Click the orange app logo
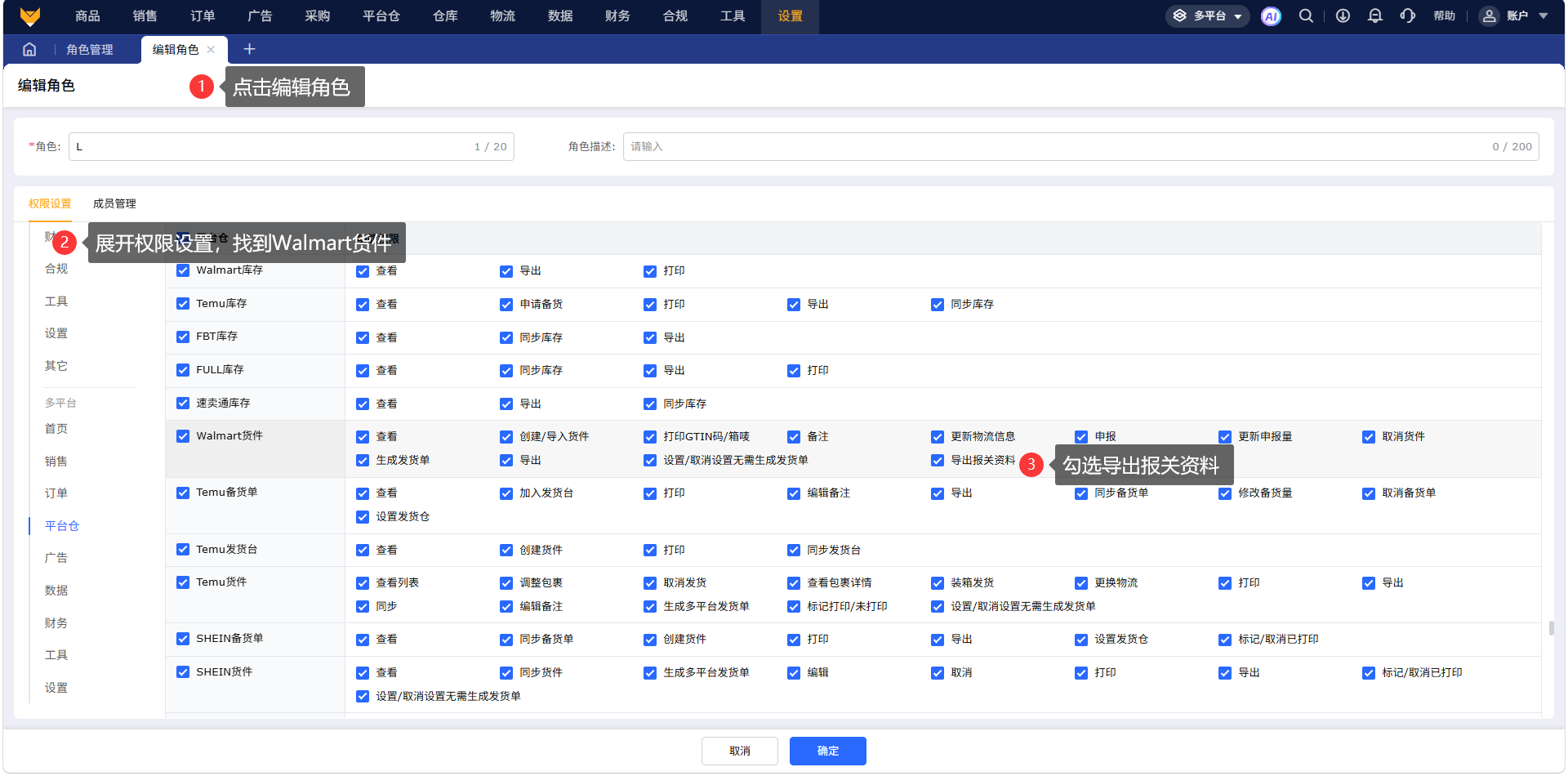1568x776 pixels. [30, 16]
